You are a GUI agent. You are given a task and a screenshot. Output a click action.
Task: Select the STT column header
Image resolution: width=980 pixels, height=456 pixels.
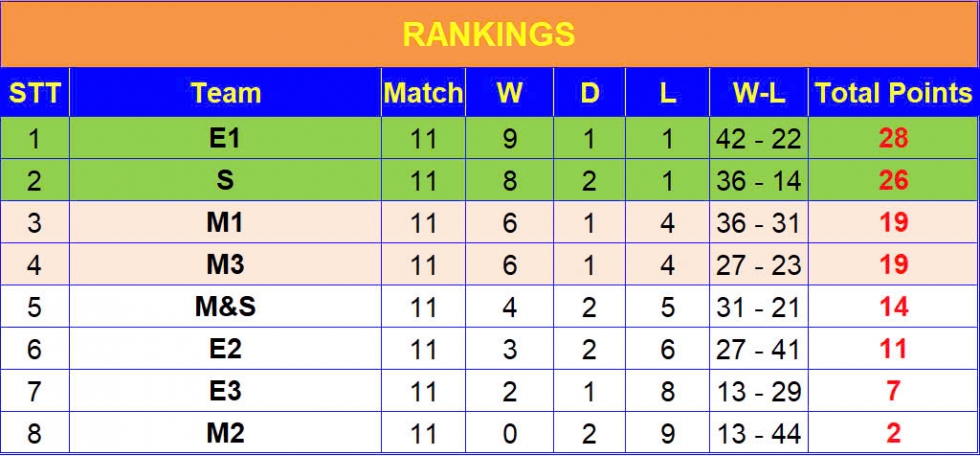[x=35, y=92]
